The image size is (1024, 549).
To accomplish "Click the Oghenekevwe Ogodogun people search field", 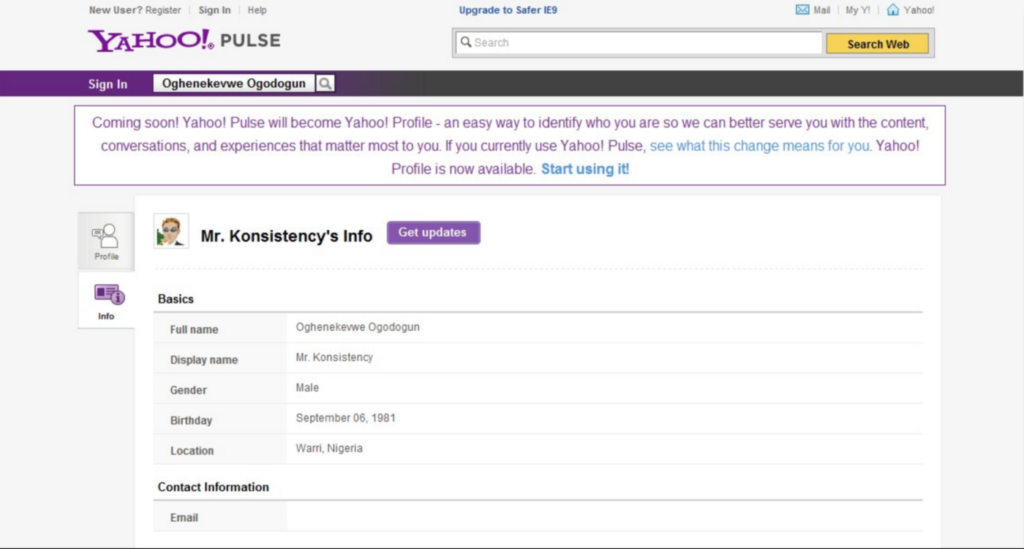I will tap(234, 84).
